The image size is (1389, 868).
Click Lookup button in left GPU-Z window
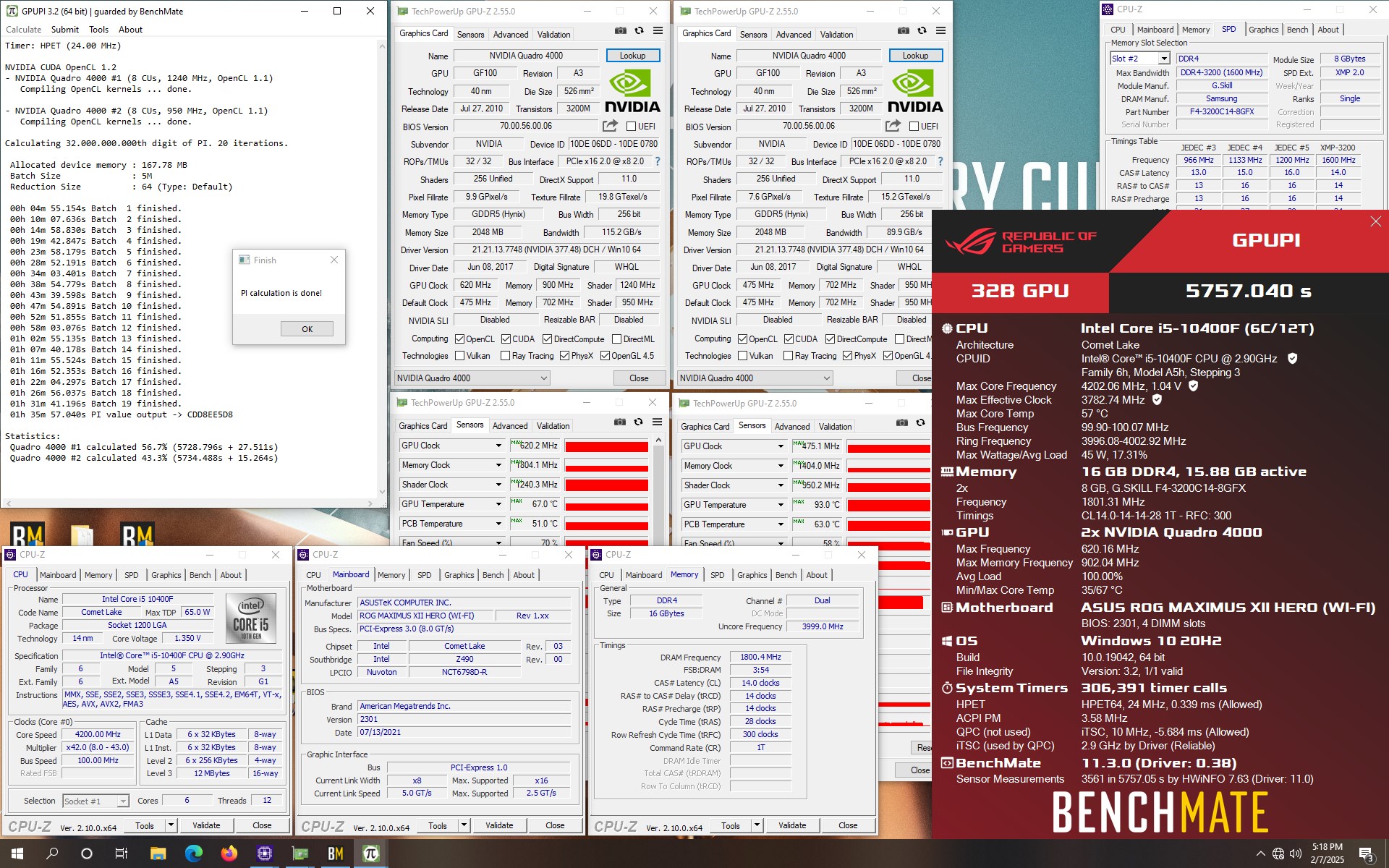[632, 56]
